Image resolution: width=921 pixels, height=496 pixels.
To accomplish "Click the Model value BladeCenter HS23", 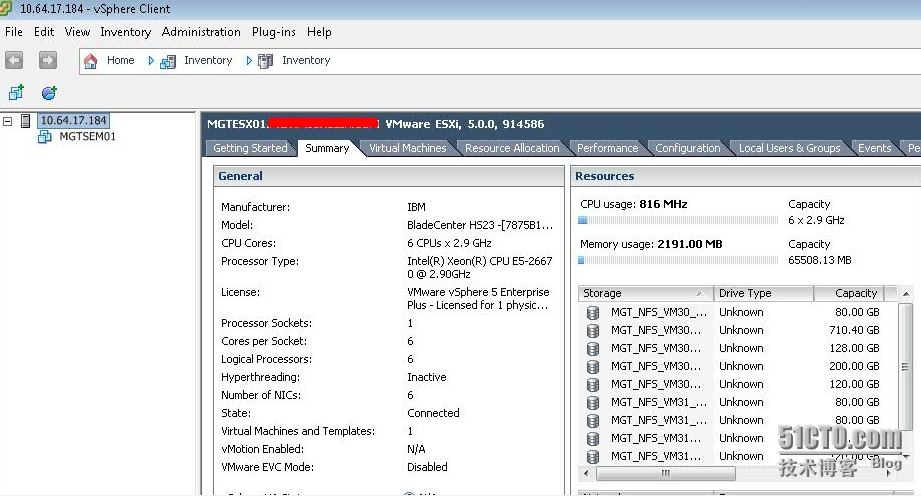I will (x=480, y=225).
